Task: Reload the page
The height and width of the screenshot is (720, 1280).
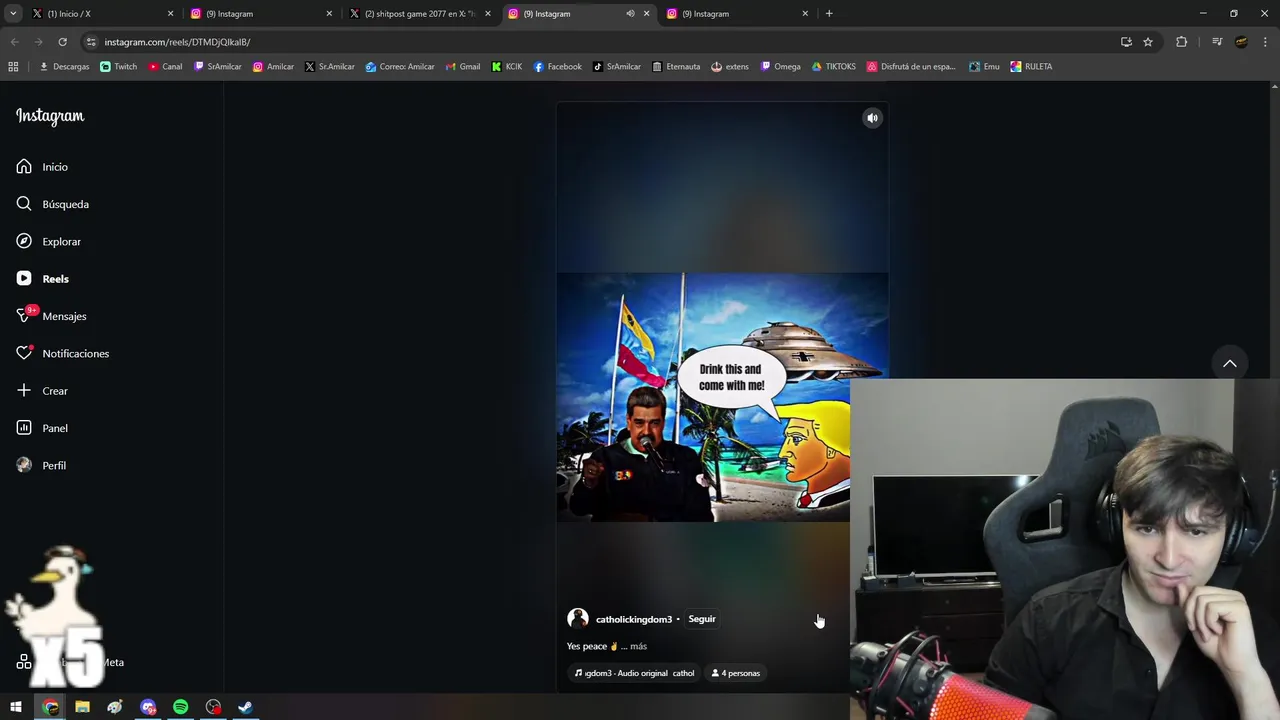Action: 62,42
